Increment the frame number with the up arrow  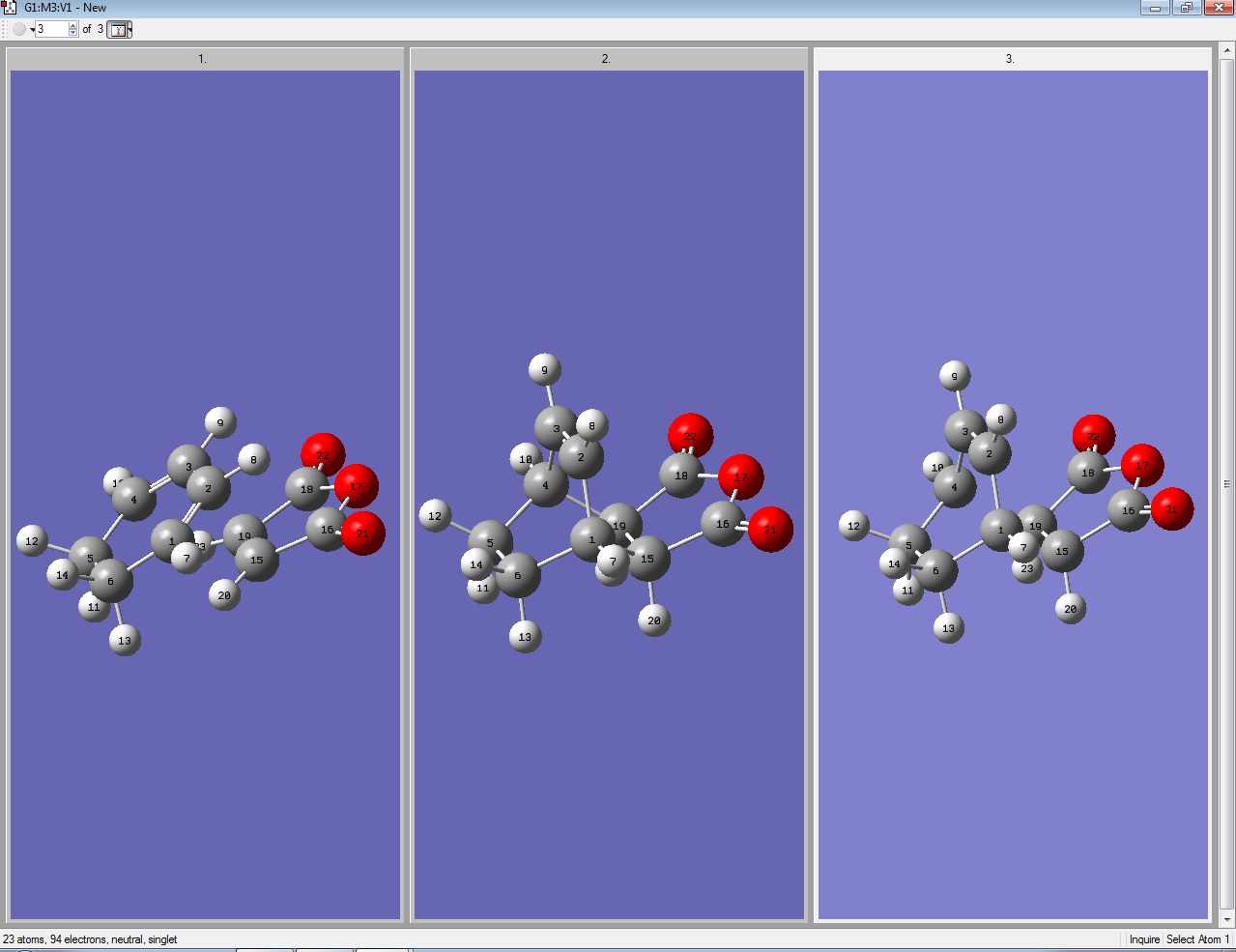(73, 25)
